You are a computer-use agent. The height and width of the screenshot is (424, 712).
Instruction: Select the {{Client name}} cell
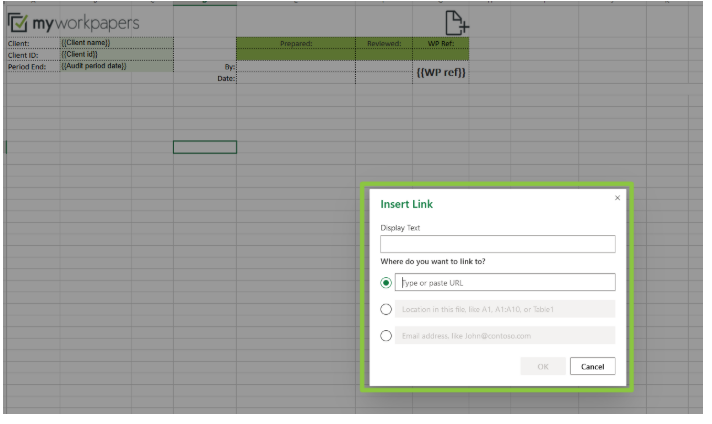[x=116, y=44]
